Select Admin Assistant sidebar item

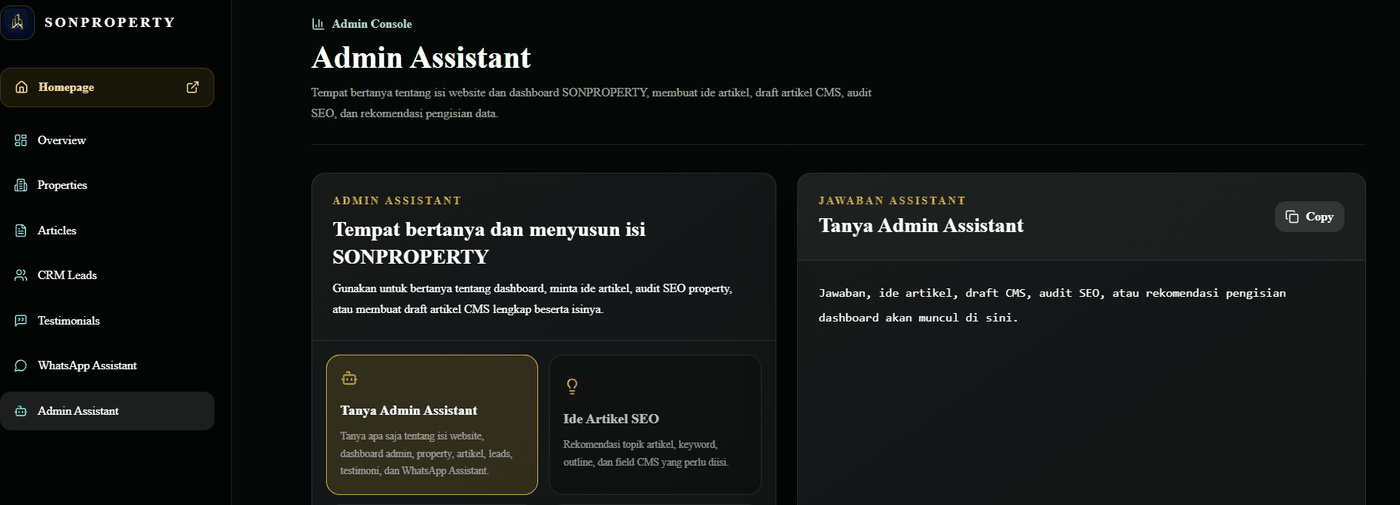coord(107,411)
